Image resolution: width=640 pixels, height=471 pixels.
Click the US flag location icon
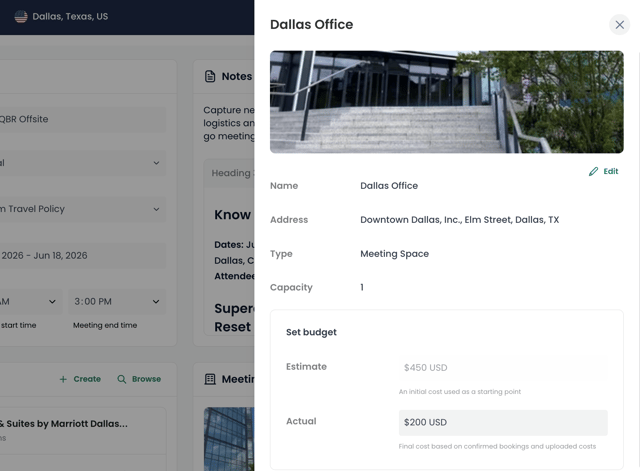pyautogui.click(x=20, y=17)
